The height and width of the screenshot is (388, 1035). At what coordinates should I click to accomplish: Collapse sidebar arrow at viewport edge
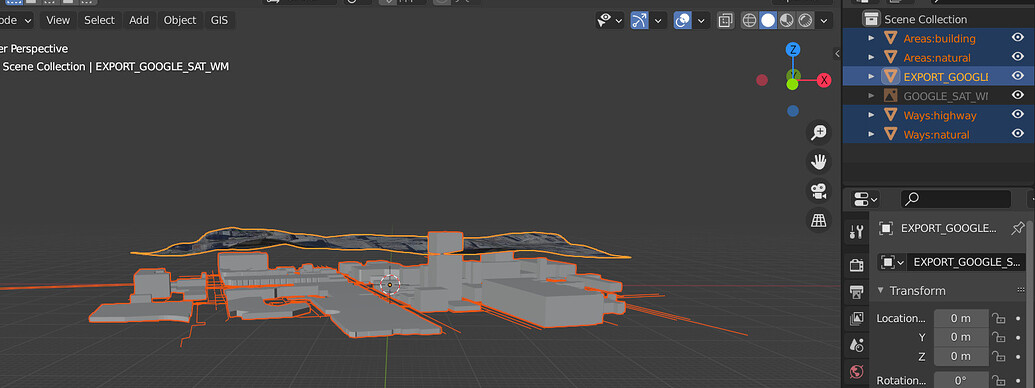point(837,53)
